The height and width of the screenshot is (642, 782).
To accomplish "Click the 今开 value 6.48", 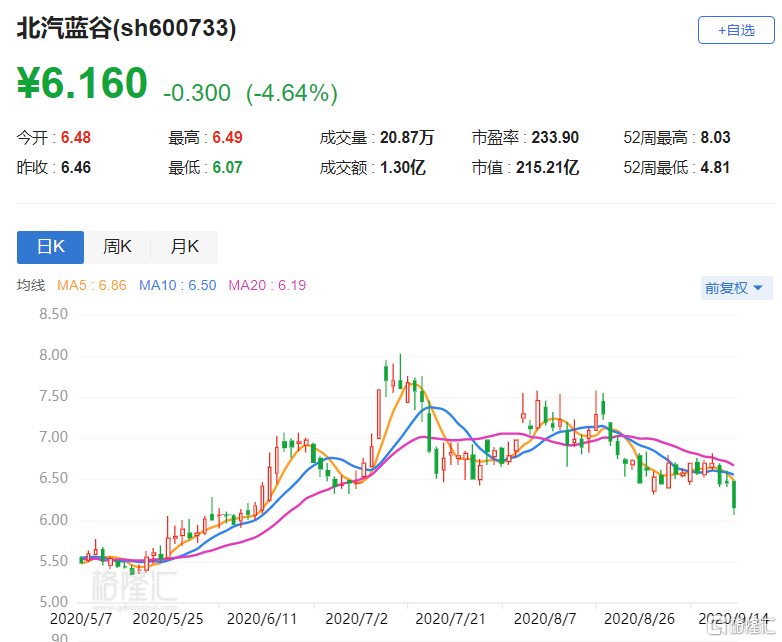I will [x=76, y=137].
